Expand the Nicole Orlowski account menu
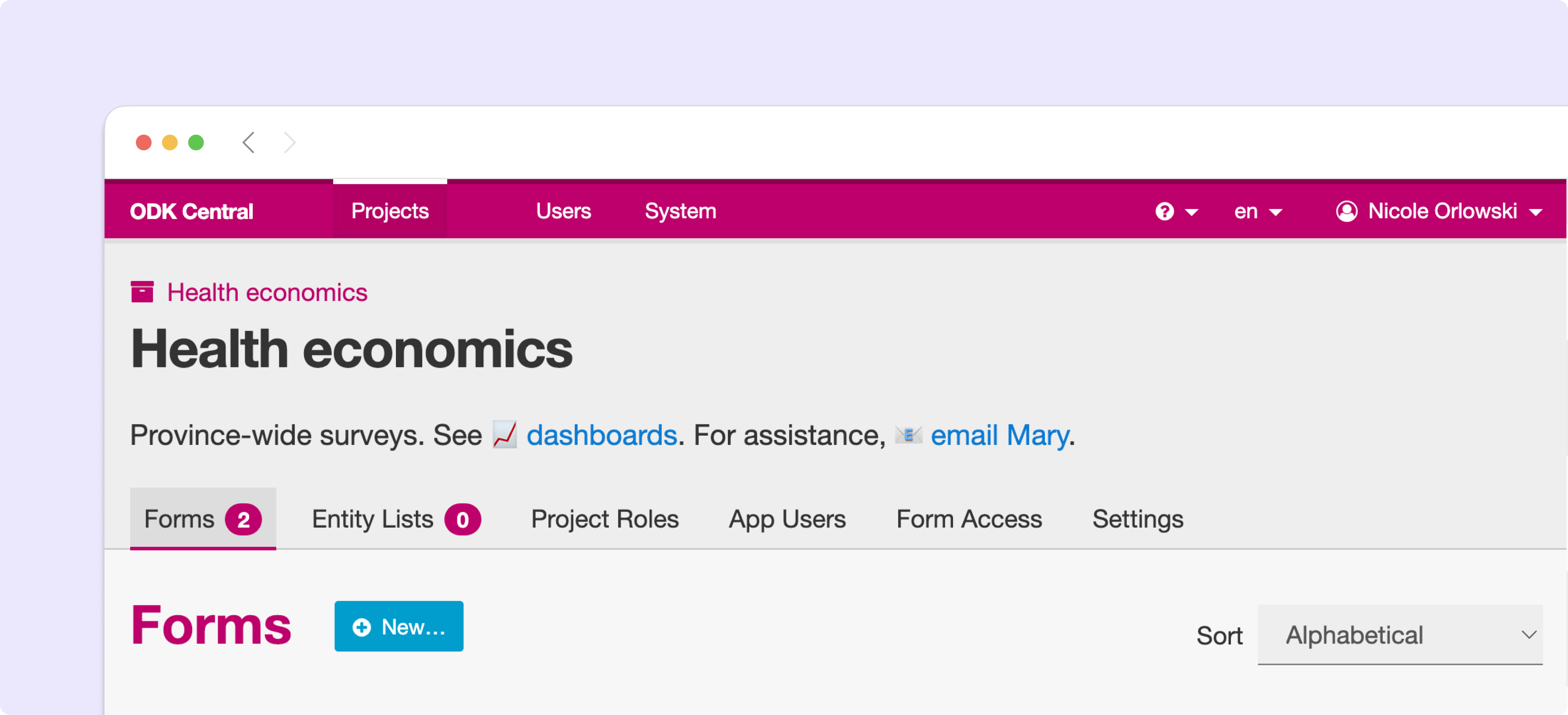Image resolution: width=1568 pixels, height=715 pixels. tap(1440, 211)
